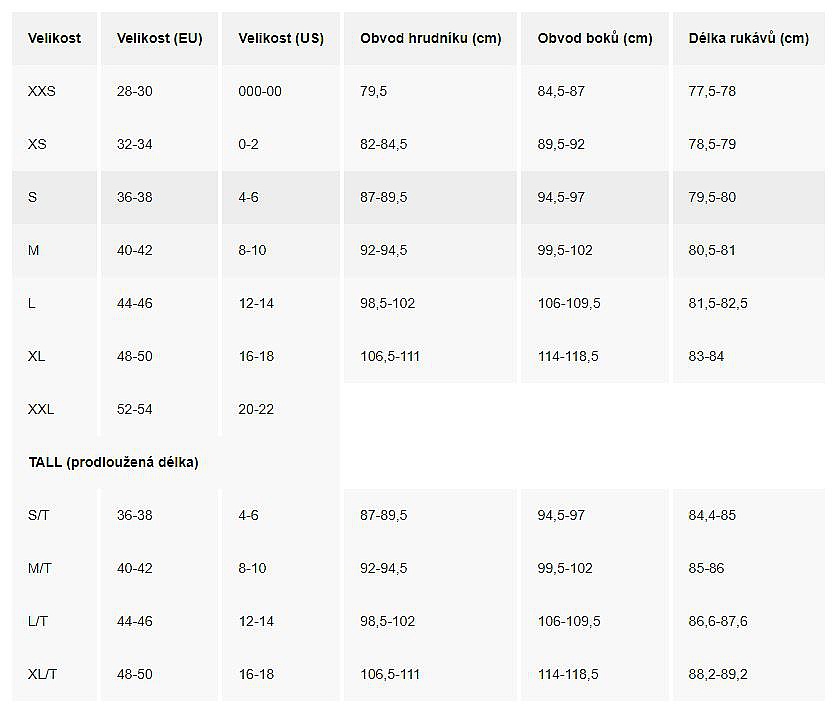This screenshot has width=837, height=711.
Task: Click the "TALL (prodloužená délka)" section heading
Action: 113,462
